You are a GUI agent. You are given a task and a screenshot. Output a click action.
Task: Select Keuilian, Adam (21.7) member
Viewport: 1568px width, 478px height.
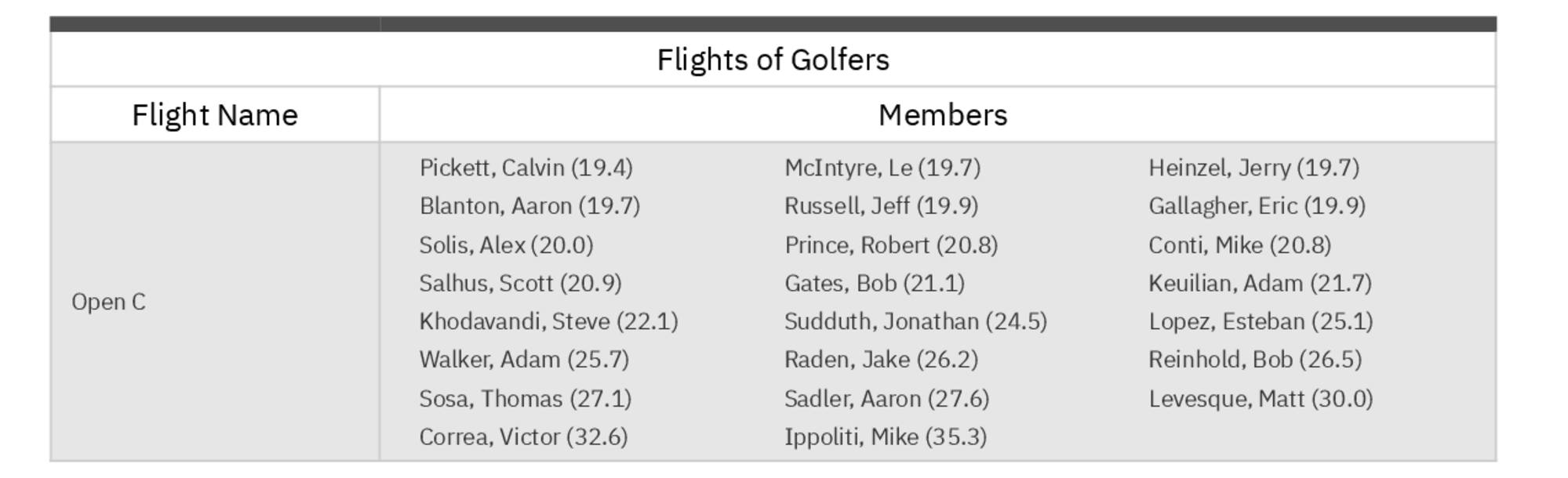tap(1260, 283)
